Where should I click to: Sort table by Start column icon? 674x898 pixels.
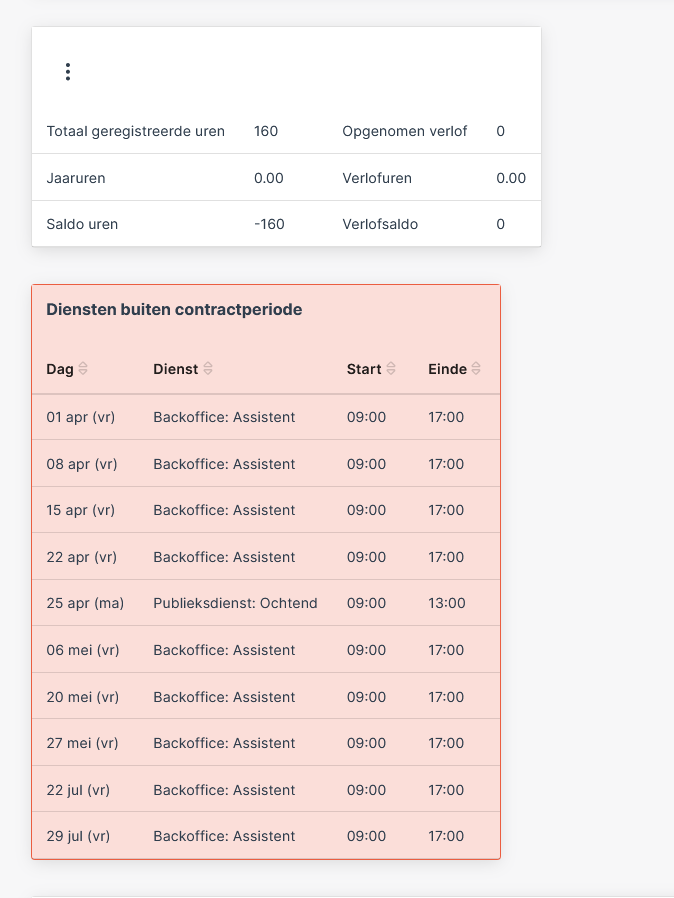click(x=391, y=369)
